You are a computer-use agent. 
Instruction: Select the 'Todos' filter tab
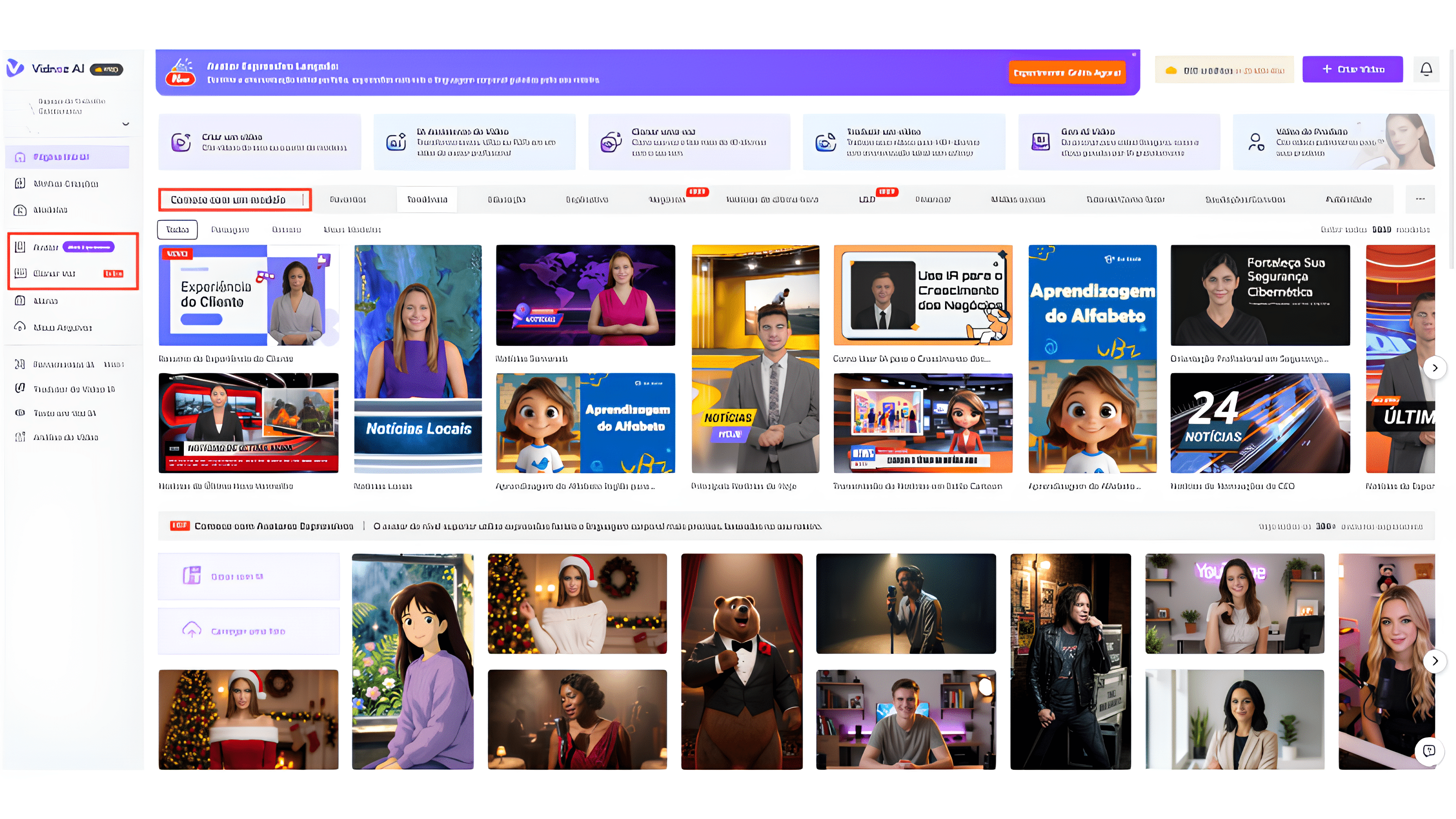[177, 229]
